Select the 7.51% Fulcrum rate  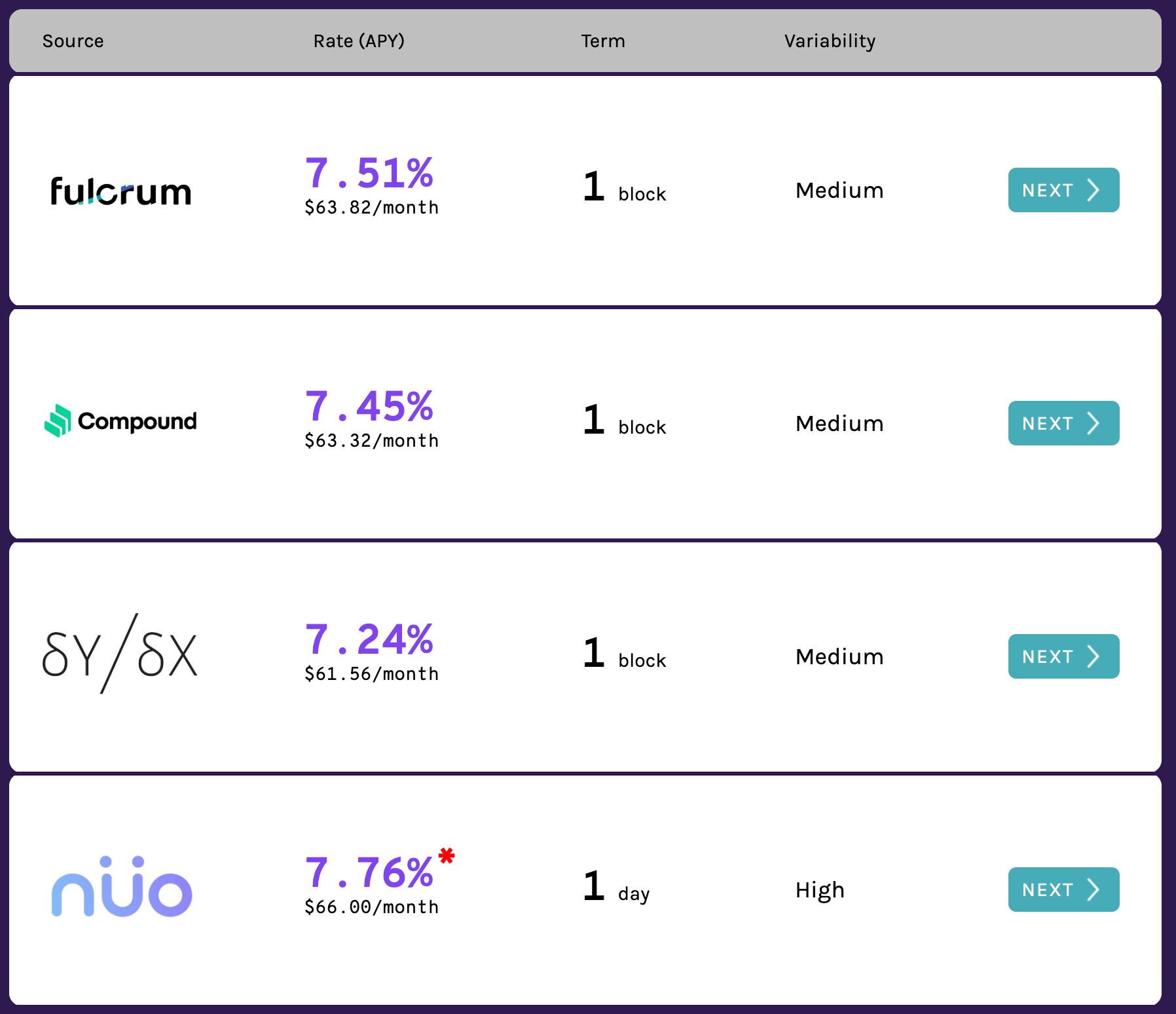pos(369,174)
